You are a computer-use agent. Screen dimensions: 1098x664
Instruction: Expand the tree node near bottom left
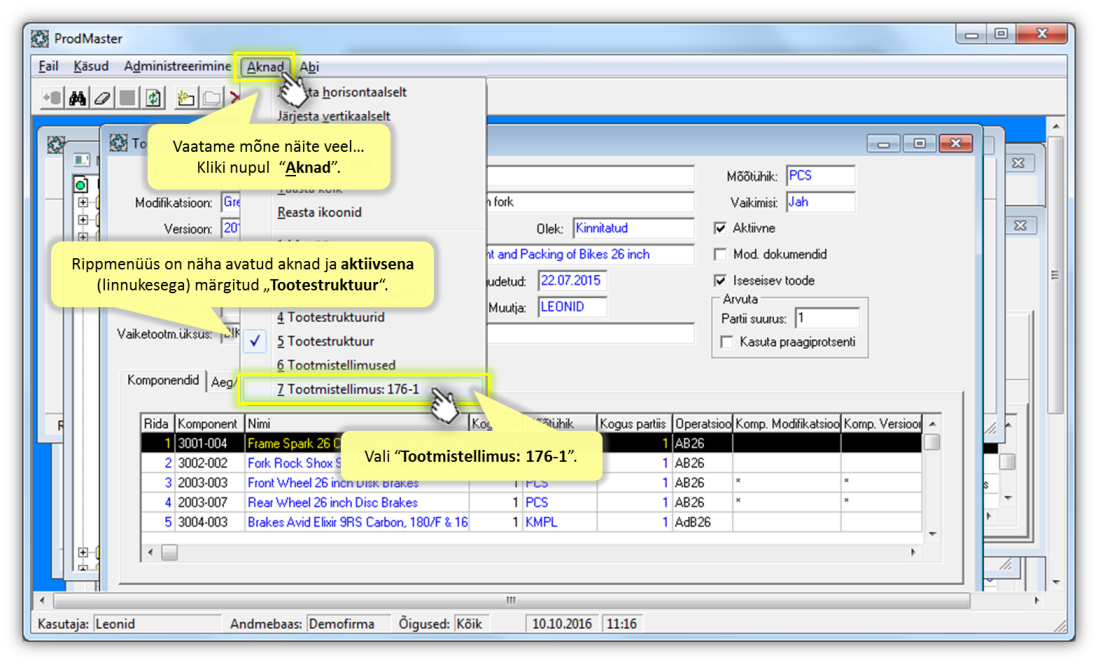[83, 552]
